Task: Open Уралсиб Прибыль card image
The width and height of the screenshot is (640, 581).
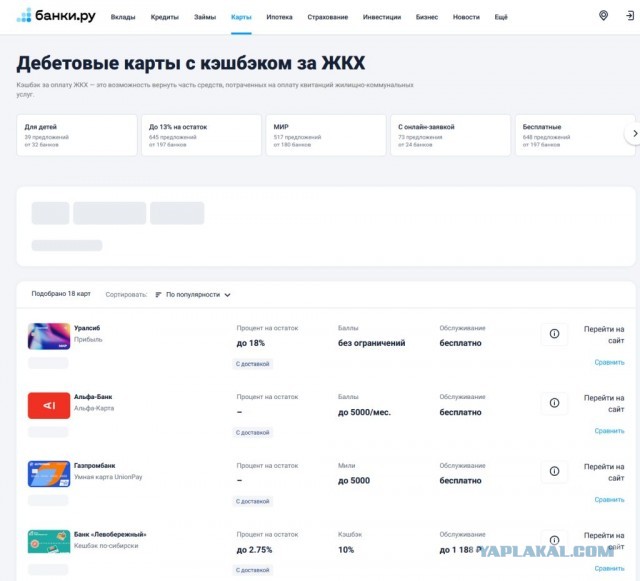Action: coord(49,336)
